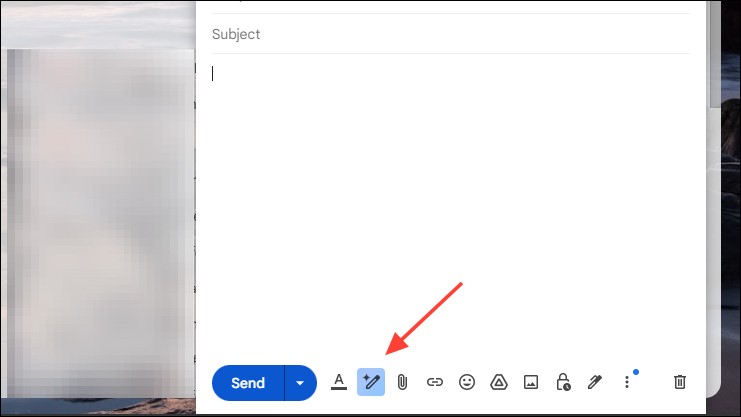The width and height of the screenshot is (741, 417).
Task: Discard the draft with the trash icon
Action: coord(680,382)
